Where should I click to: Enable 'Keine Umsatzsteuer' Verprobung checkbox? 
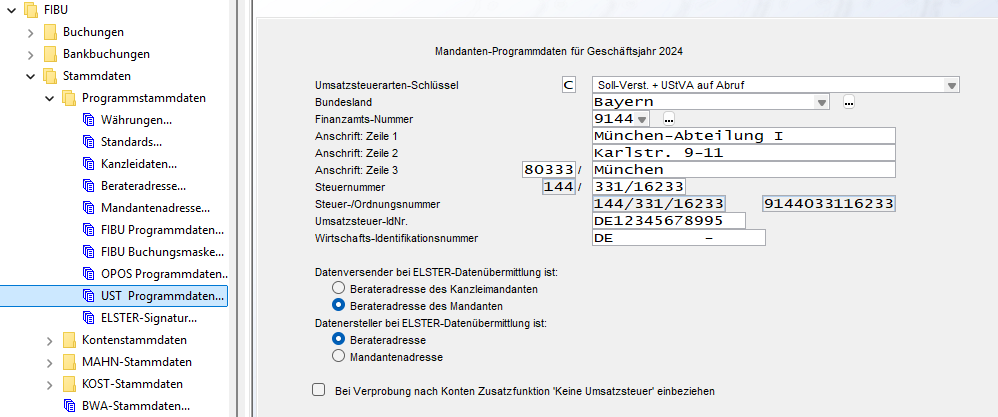coord(319,390)
